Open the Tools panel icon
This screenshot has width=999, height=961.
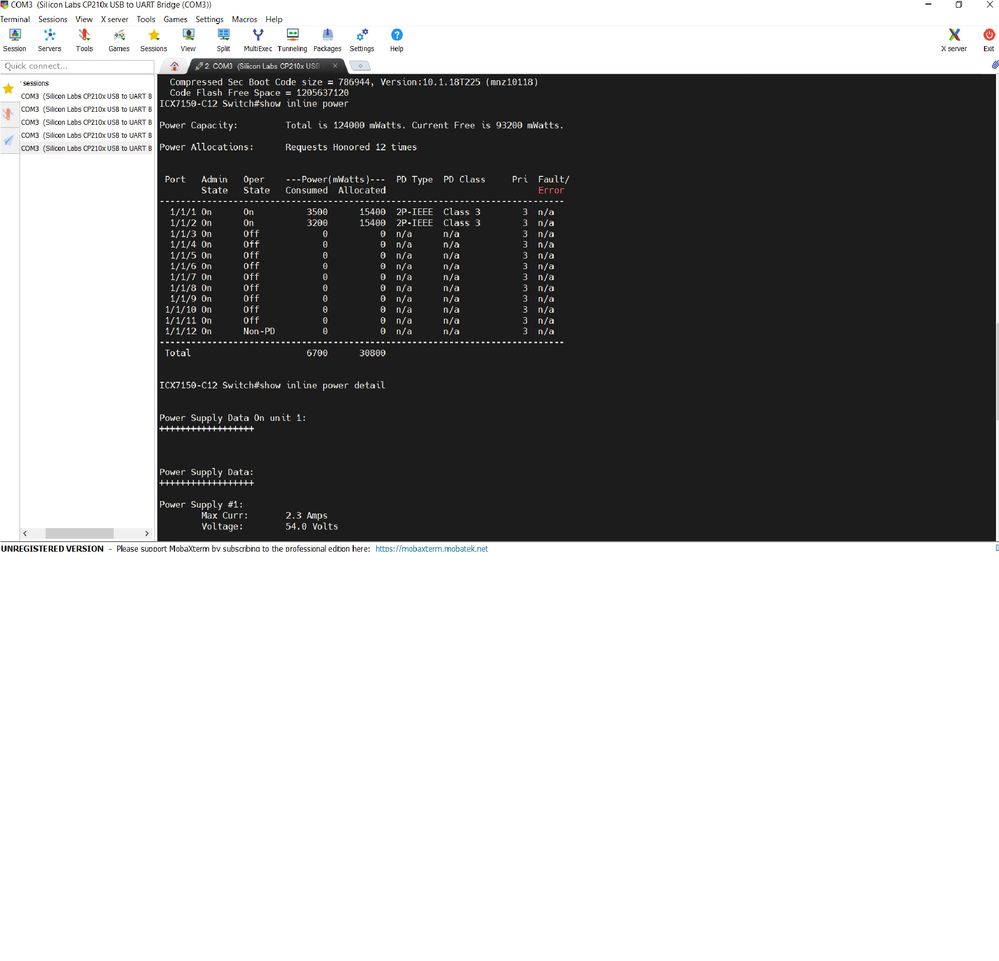84,40
